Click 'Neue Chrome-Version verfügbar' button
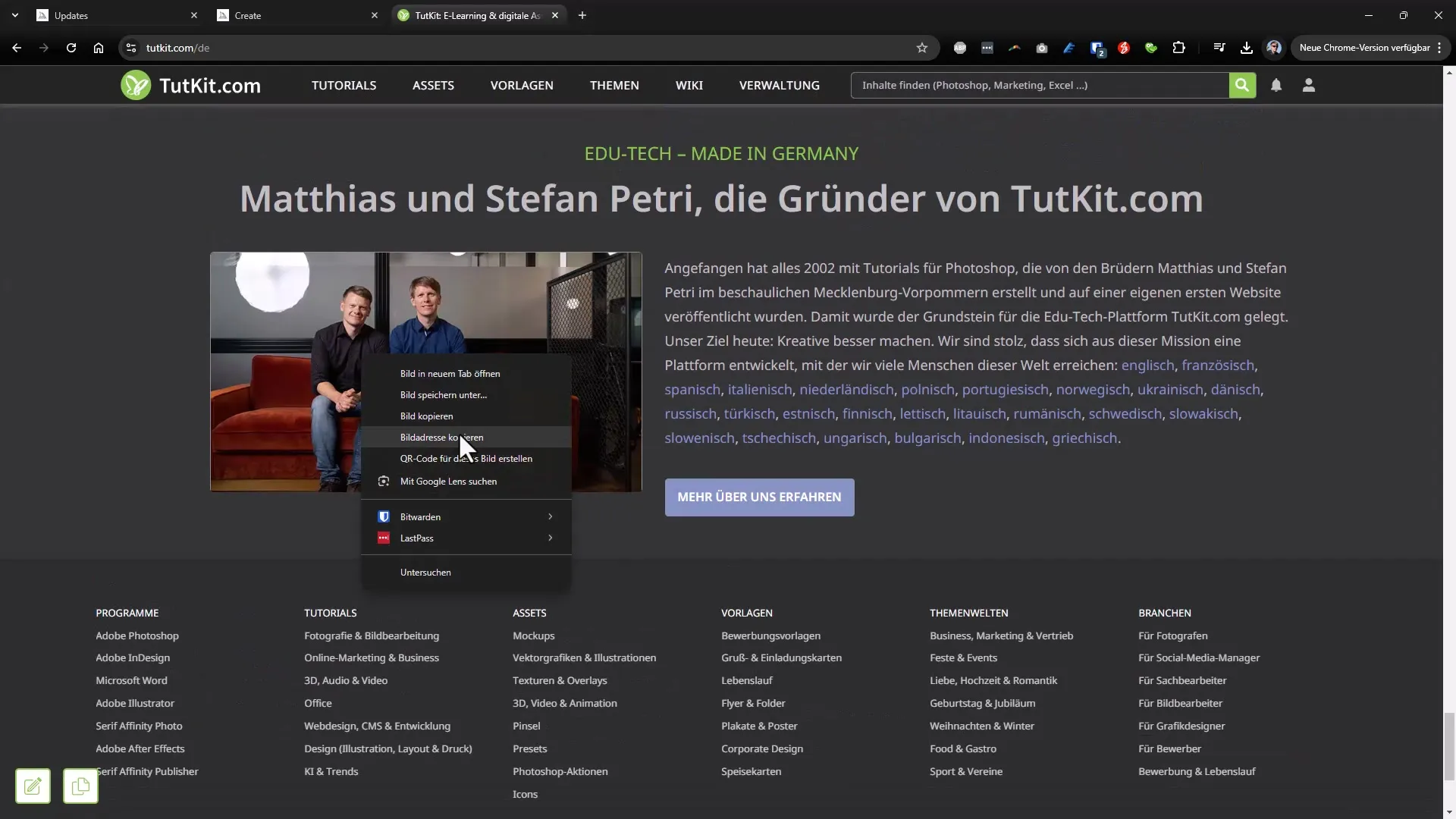This screenshot has height=819, width=1456. [1365, 48]
